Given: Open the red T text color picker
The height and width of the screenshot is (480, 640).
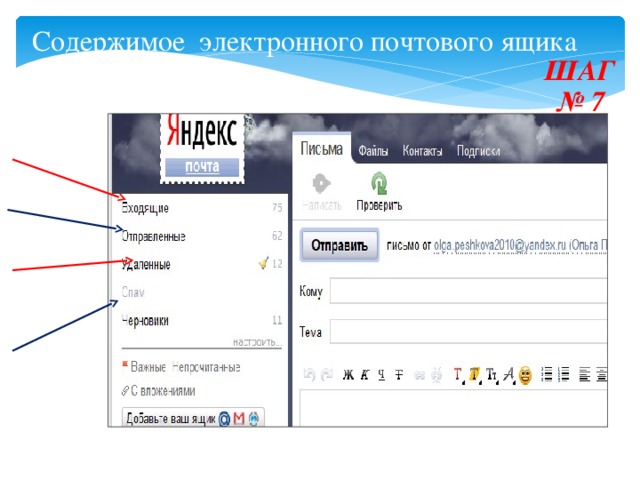Looking at the screenshot, I should 459,375.
